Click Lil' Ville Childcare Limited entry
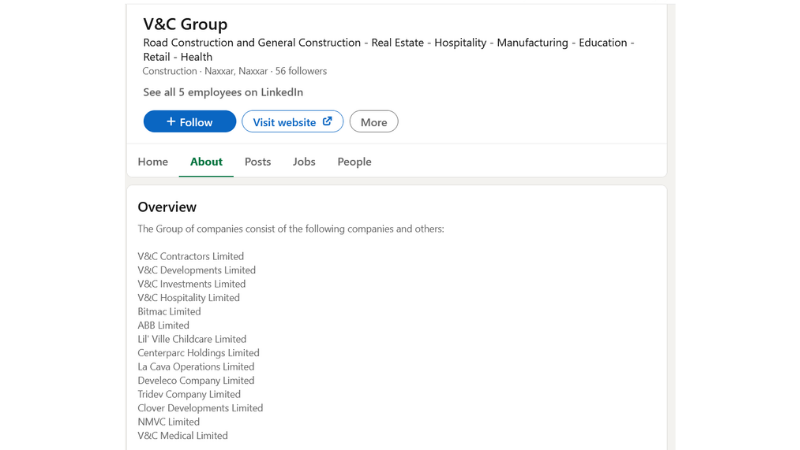This screenshot has height=450, width=800. click(192, 339)
